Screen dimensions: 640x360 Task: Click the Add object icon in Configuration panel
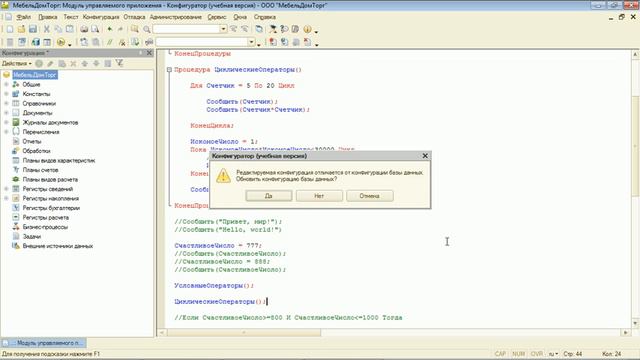(x=39, y=64)
